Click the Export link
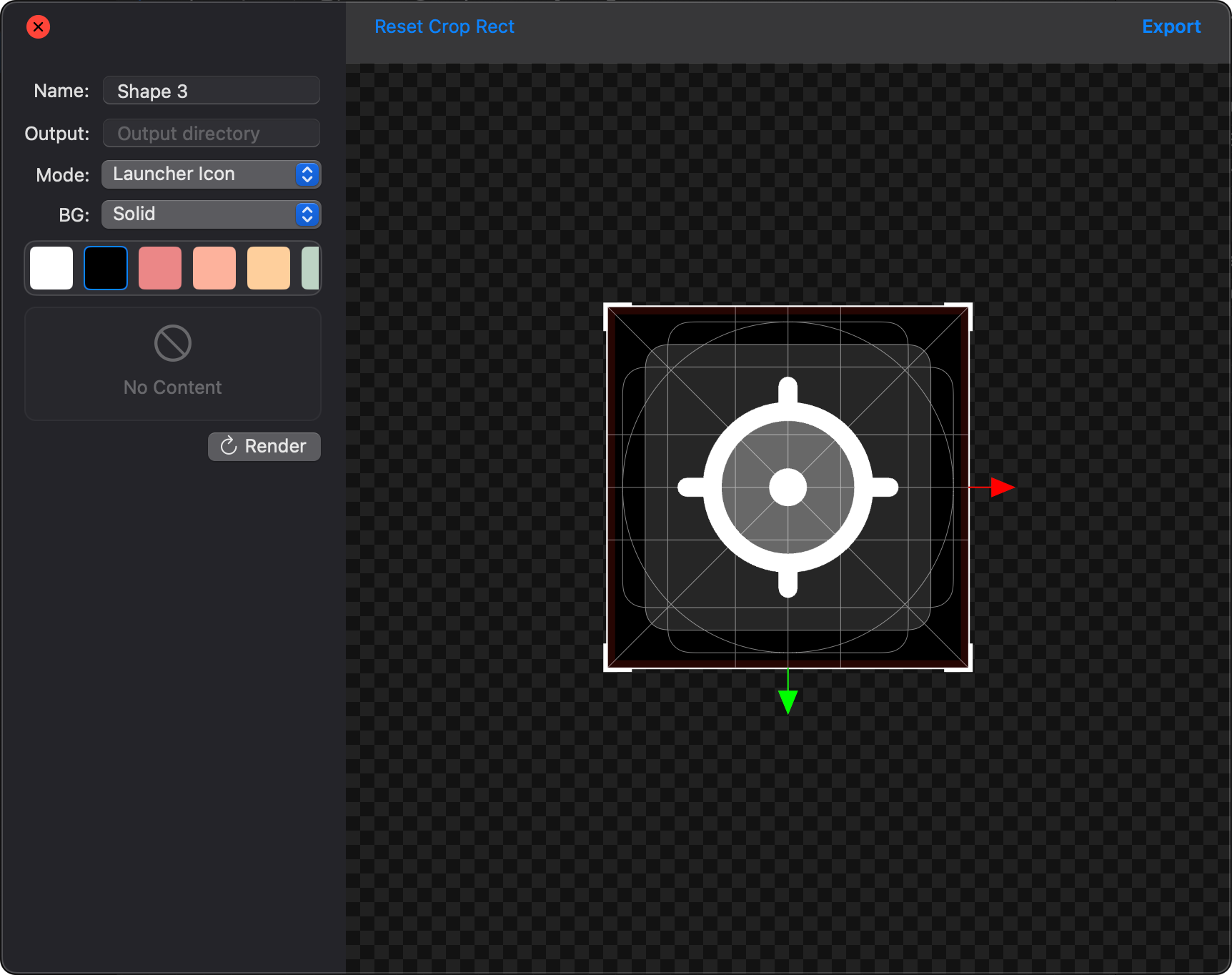Image resolution: width=1232 pixels, height=975 pixels. click(1171, 26)
